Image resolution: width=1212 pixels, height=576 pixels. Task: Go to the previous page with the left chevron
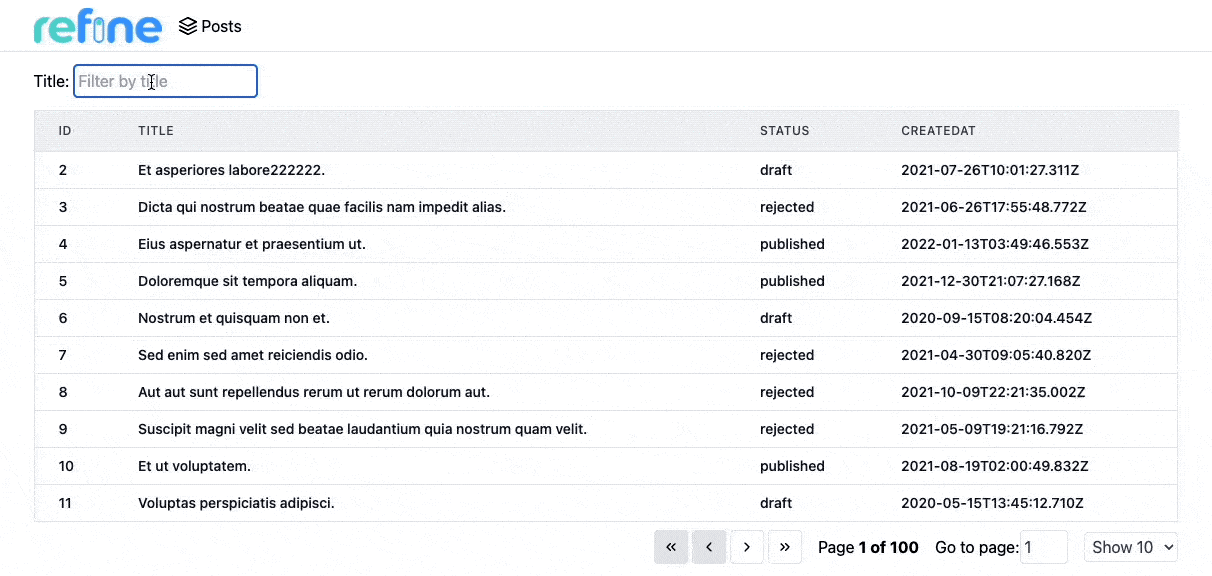click(x=709, y=547)
